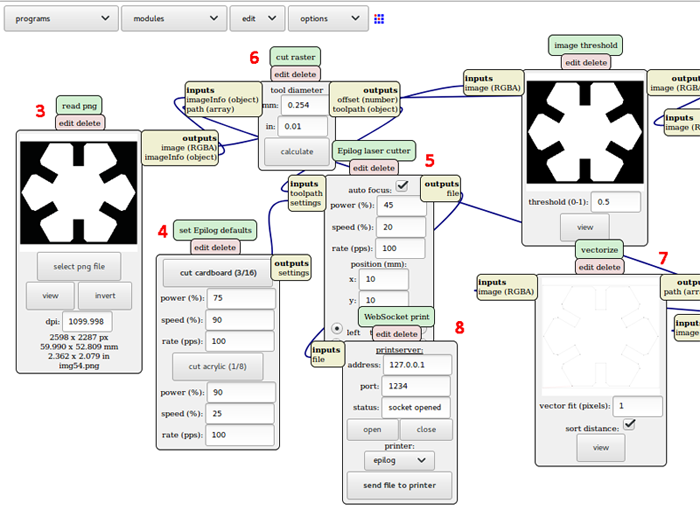Viewport: 700px width, 517px height.
Task: Click laser cutter power (%) field showing 45
Action: tap(401, 205)
